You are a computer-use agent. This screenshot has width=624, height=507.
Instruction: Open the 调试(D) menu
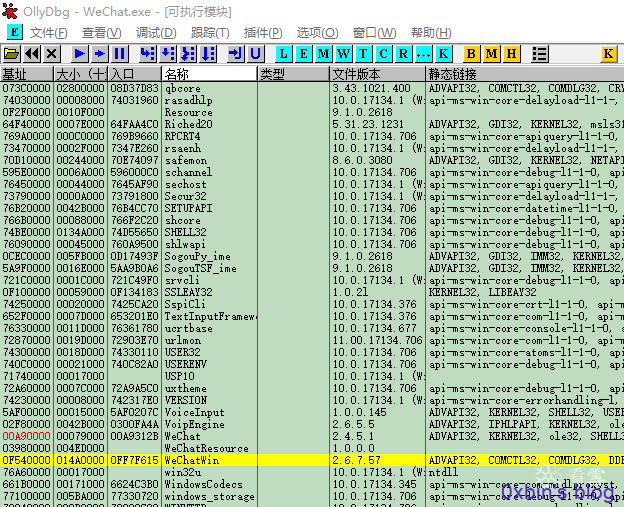(156, 33)
